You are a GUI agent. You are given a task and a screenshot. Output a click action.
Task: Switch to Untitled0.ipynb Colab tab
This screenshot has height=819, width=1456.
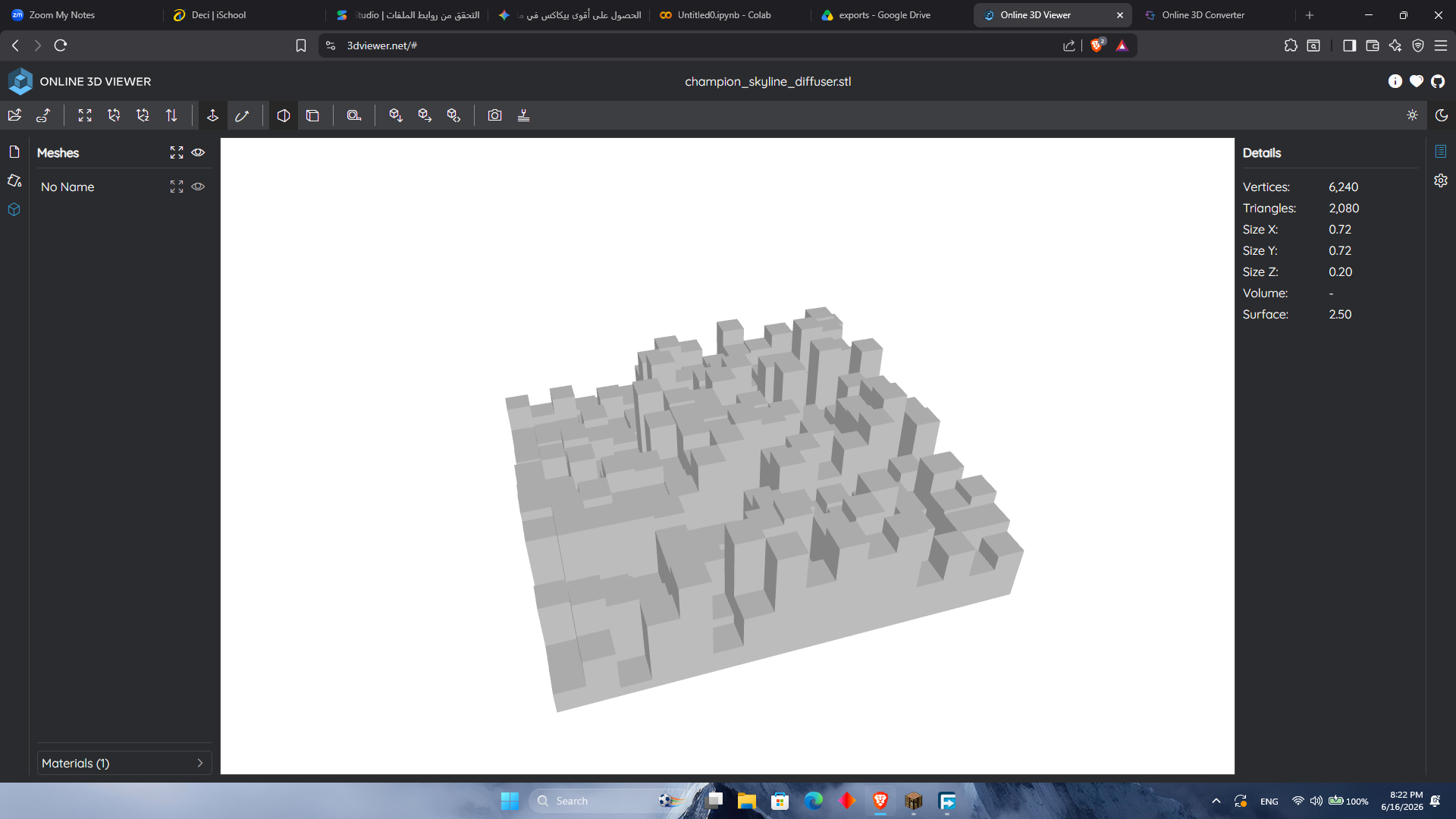[x=724, y=15]
